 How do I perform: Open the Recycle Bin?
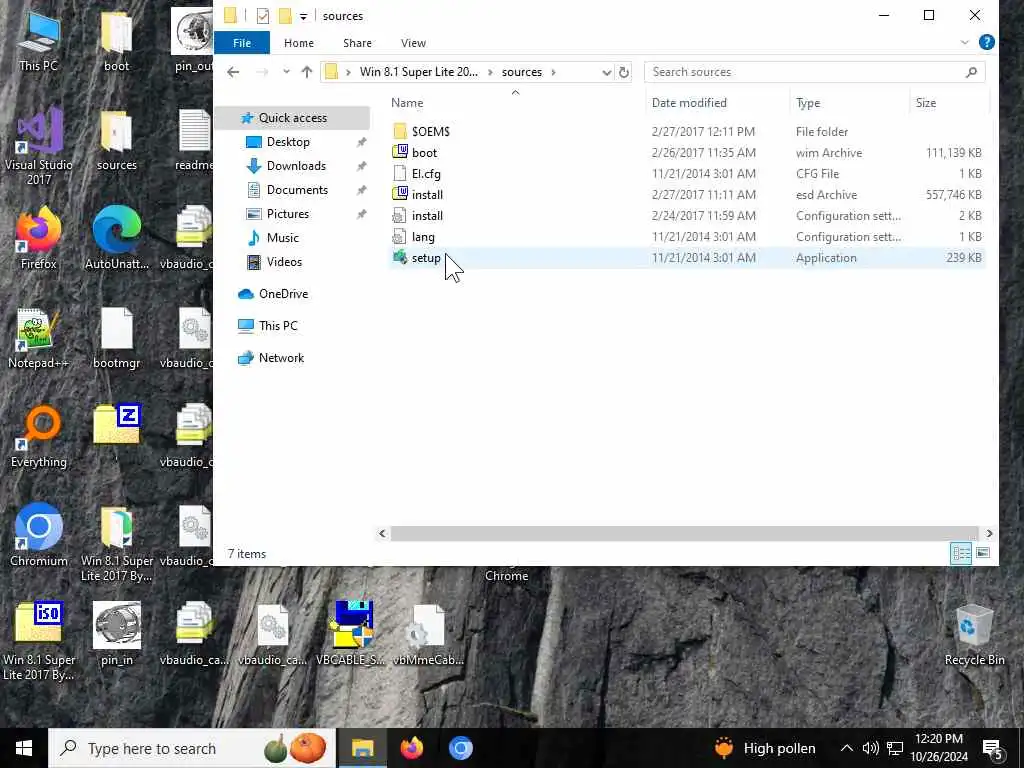(x=974, y=635)
